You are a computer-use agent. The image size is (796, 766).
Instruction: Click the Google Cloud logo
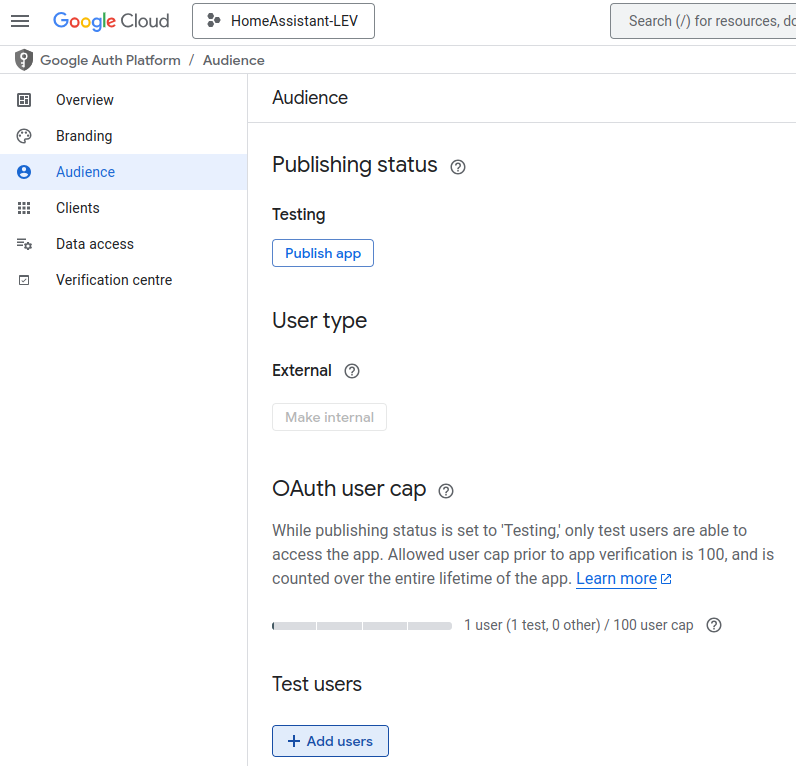point(111,21)
